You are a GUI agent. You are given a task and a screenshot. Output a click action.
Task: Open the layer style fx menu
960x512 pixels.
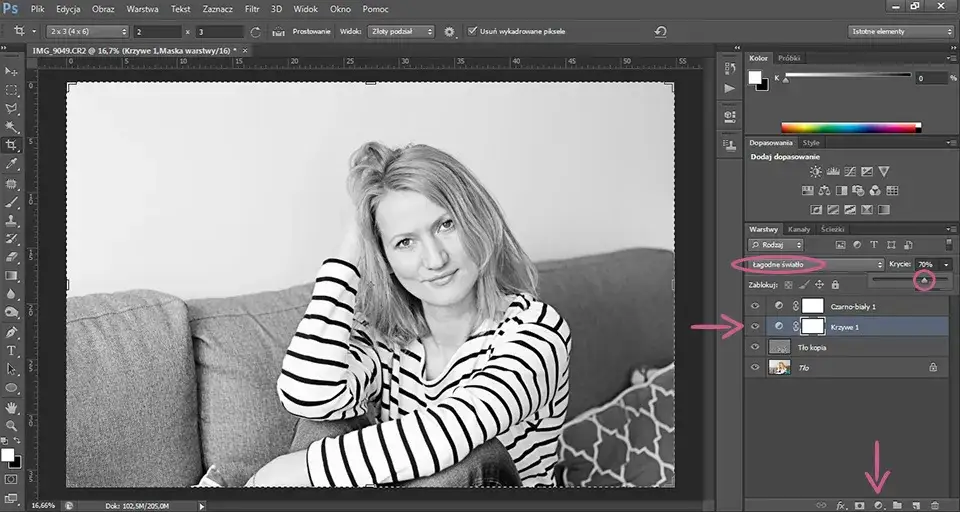[x=841, y=505]
